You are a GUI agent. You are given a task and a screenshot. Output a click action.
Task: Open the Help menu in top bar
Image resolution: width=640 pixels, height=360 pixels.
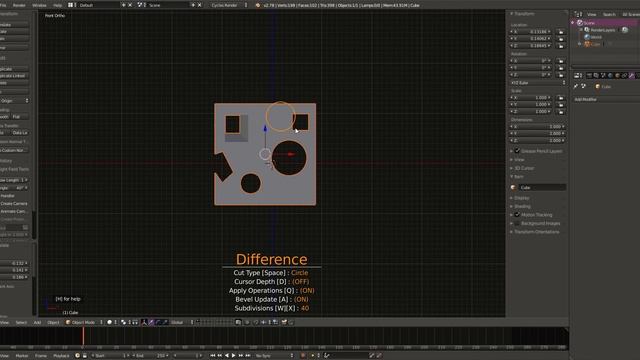pyautogui.click(x=58, y=5)
